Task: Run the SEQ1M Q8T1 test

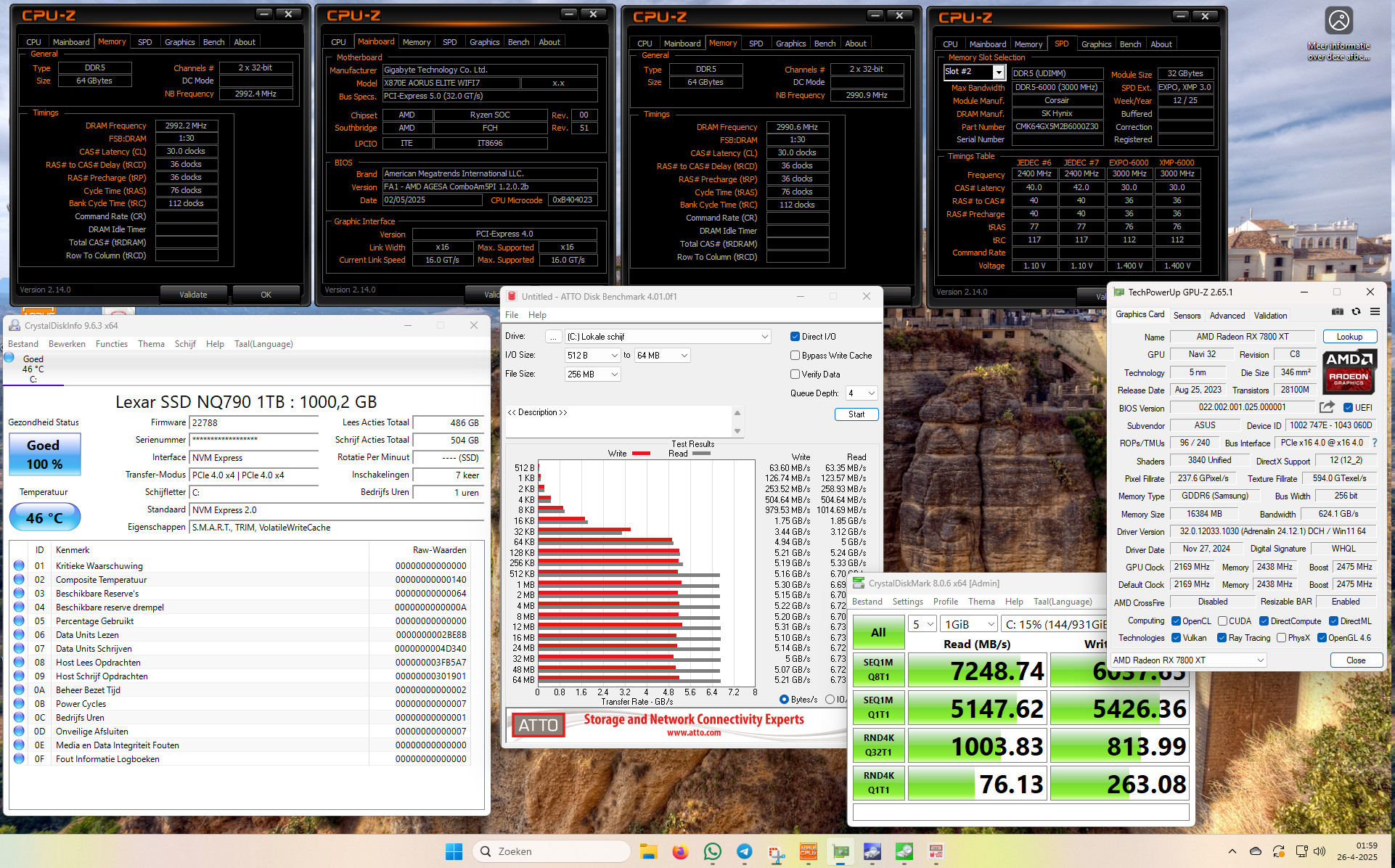Action: click(x=878, y=669)
